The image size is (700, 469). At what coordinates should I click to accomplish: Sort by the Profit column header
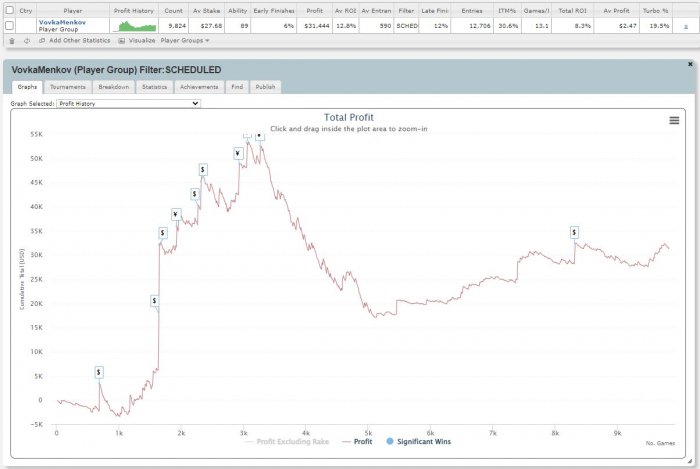[314, 11]
